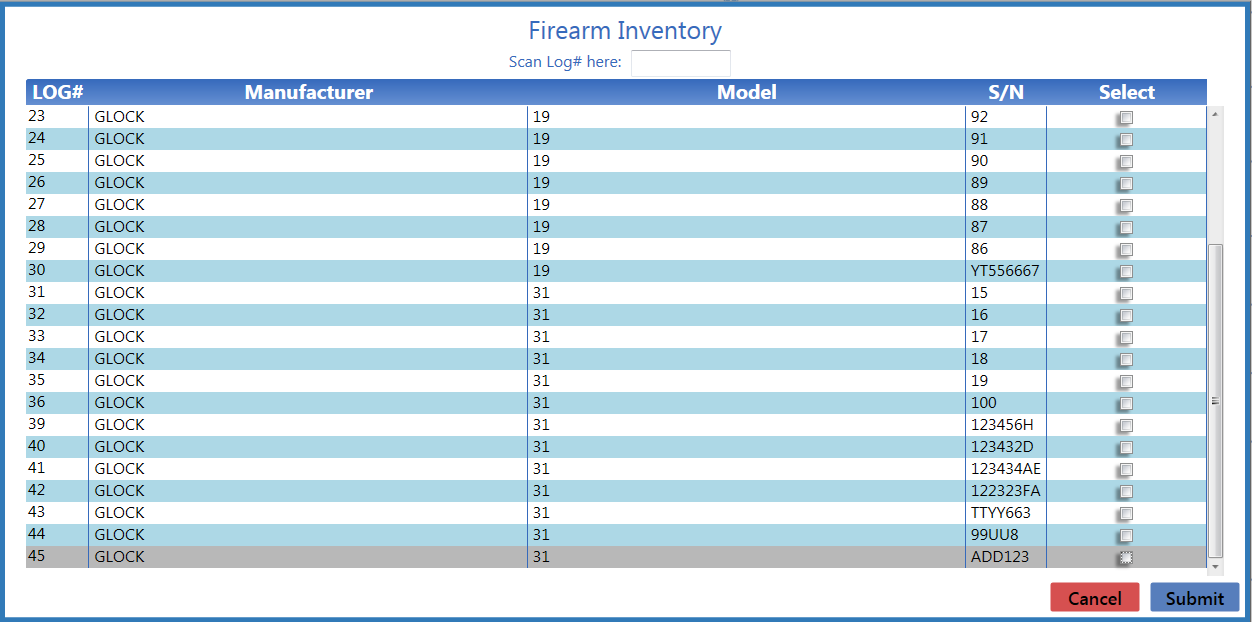Click serial number 123432D

pyautogui.click(x=1002, y=447)
